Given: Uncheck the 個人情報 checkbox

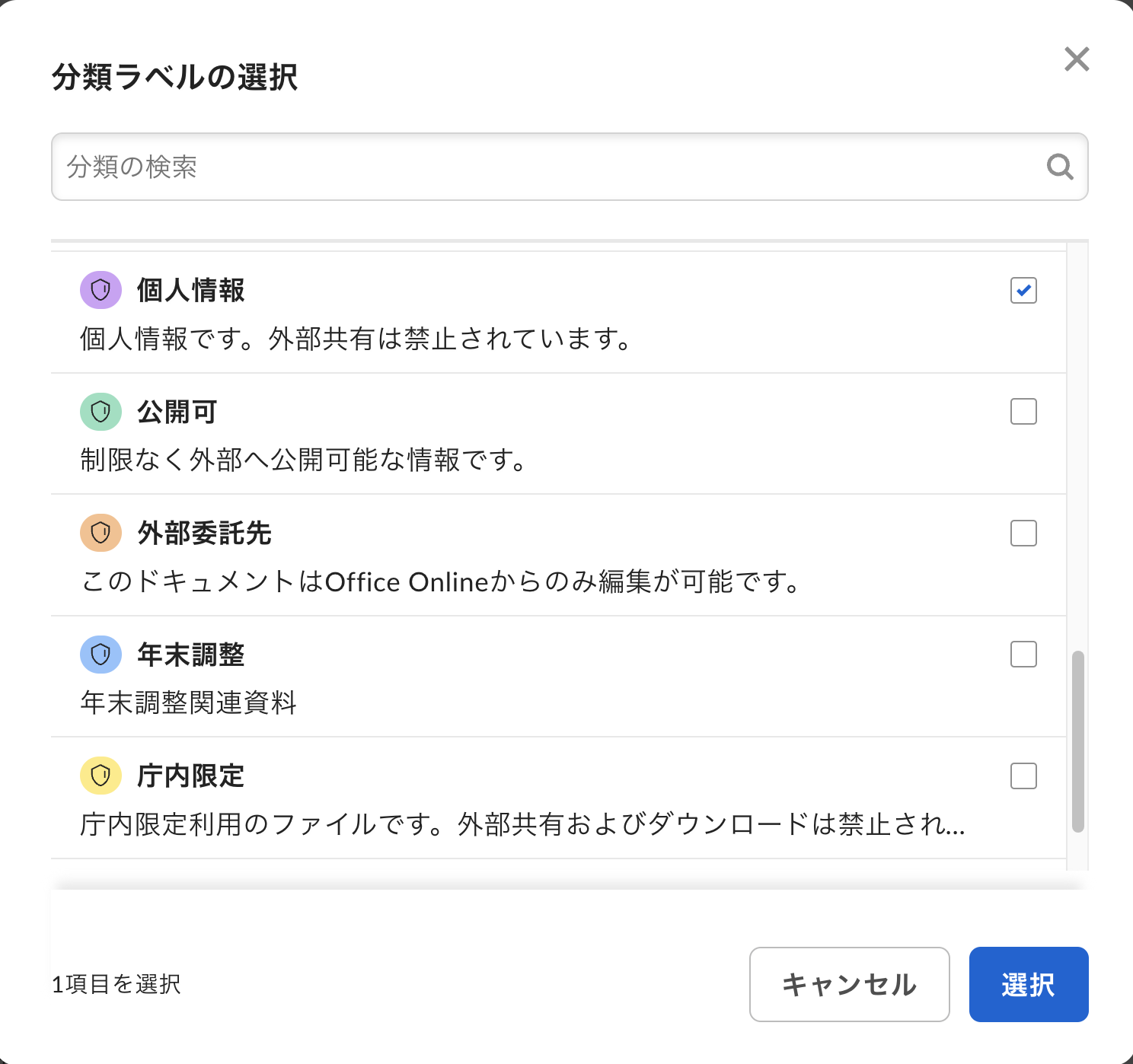Looking at the screenshot, I should pos(1023,290).
